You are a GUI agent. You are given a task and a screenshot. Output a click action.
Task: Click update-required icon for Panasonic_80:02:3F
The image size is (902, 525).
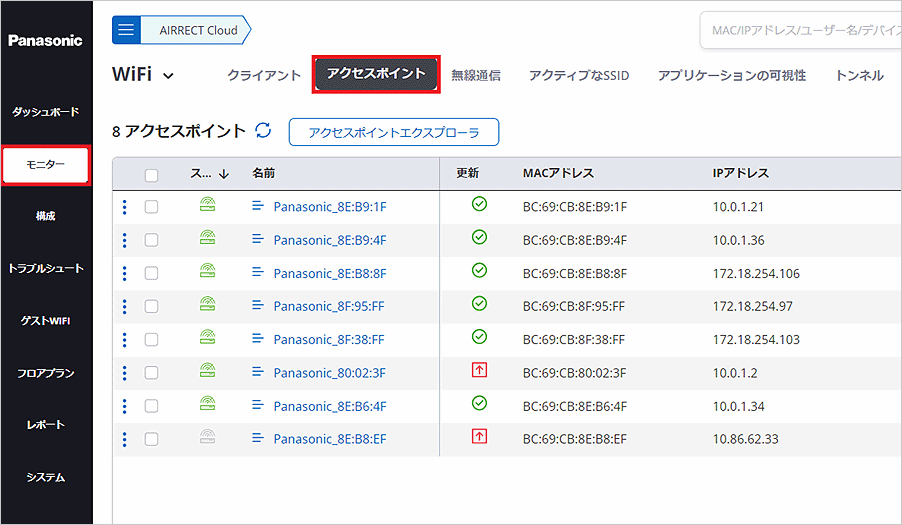click(x=479, y=370)
